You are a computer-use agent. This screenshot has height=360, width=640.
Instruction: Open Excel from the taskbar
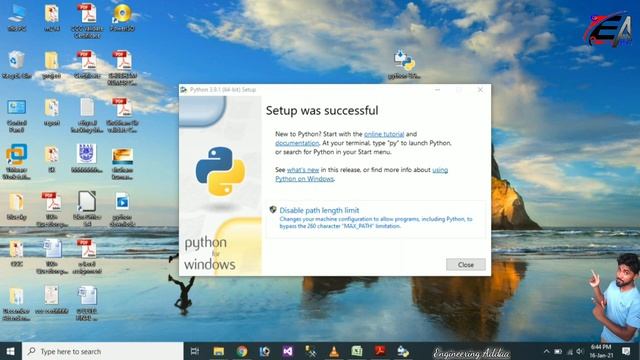pyautogui.click(x=357, y=351)
